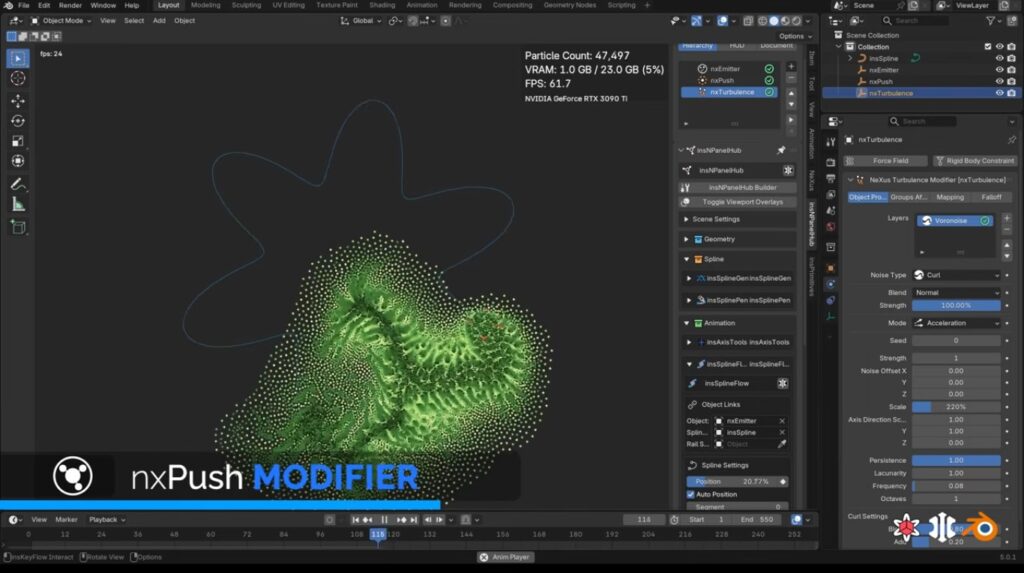Toggle the Voronoise layer checkmark

(x=985, y=221)
